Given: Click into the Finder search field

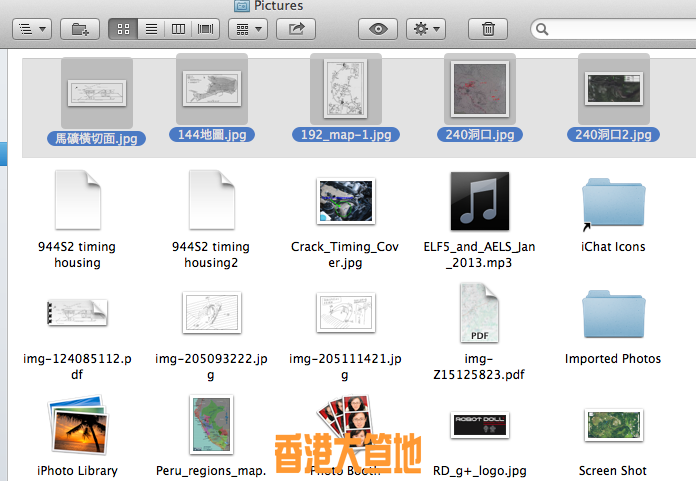Looking at the screenshot, I should [615, 29].
